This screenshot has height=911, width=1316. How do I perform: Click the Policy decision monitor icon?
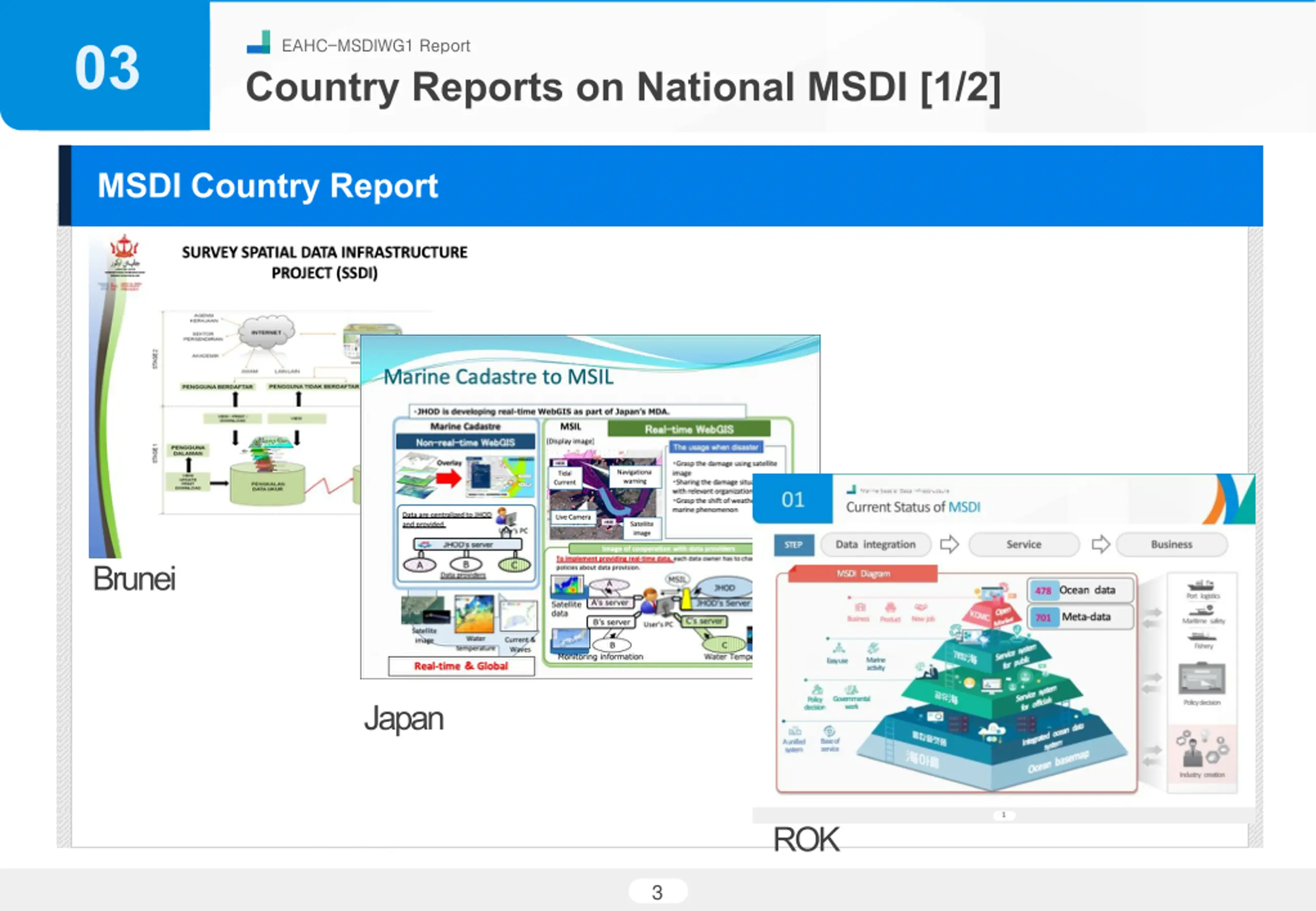click(x=1202, y=679)
